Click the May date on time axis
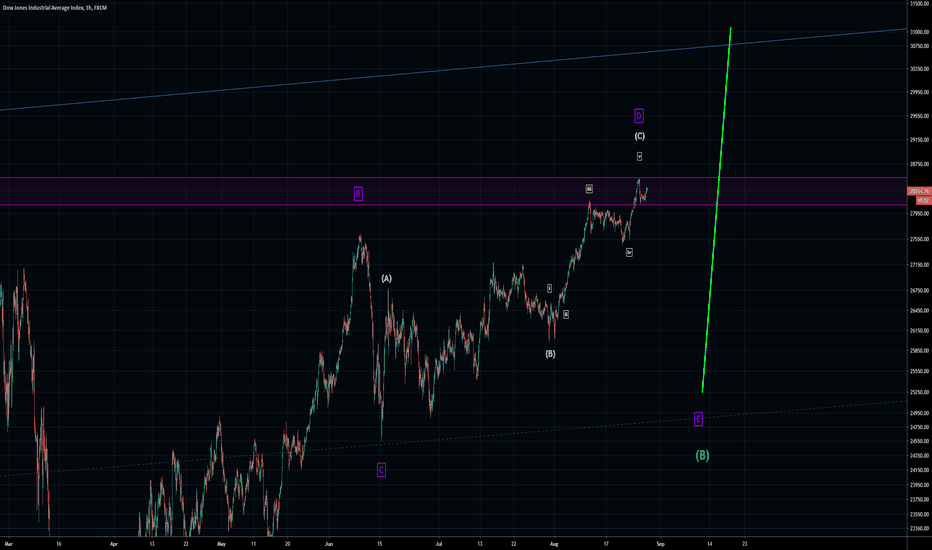Image resolution: width=932 pixels, height=550 pixels. coord(221,543)
